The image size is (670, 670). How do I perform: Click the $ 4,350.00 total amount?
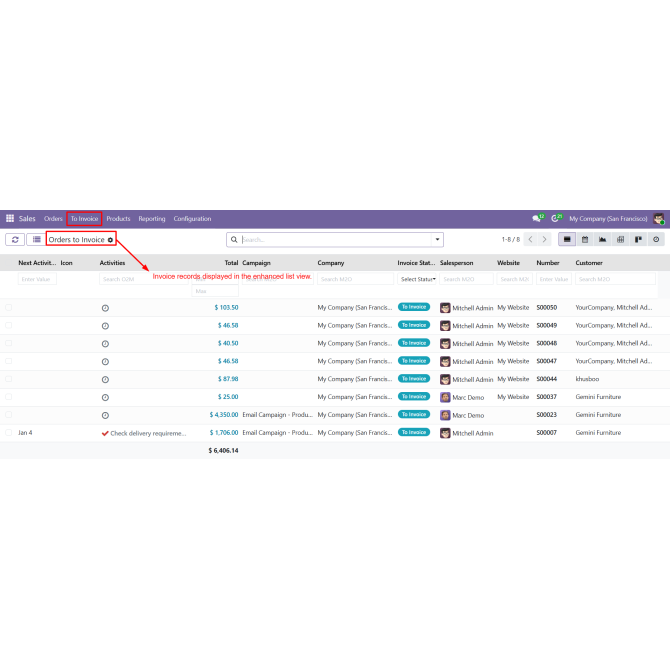coord(223,414)
